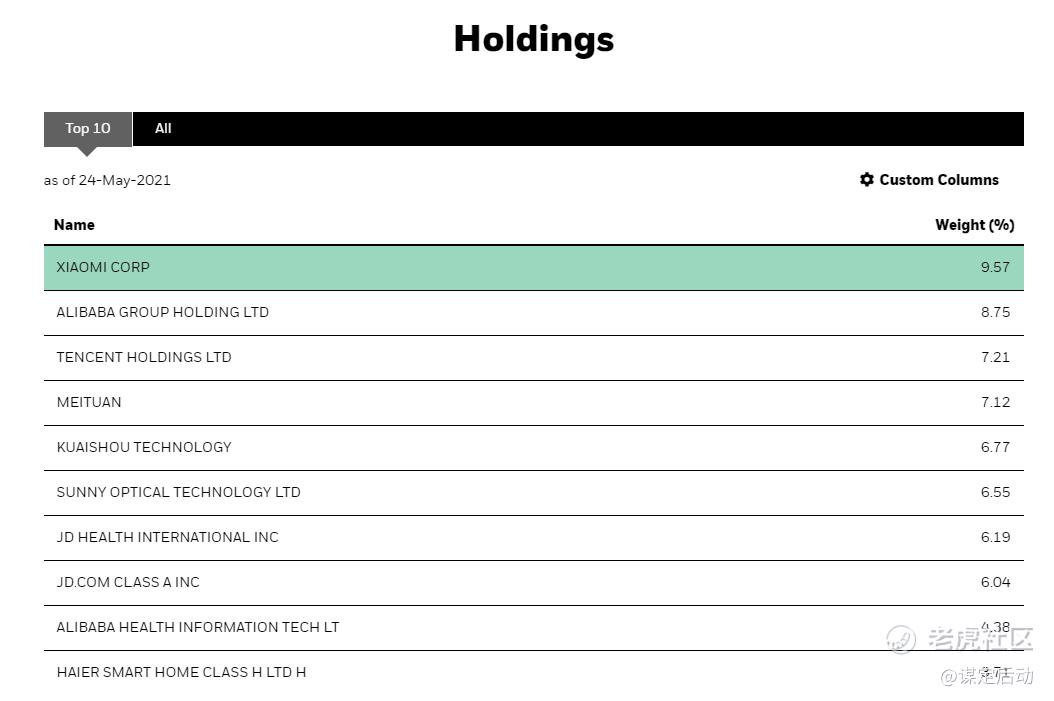Select JD HEALTH INTERNATIONAL INC row

(167, 537)
